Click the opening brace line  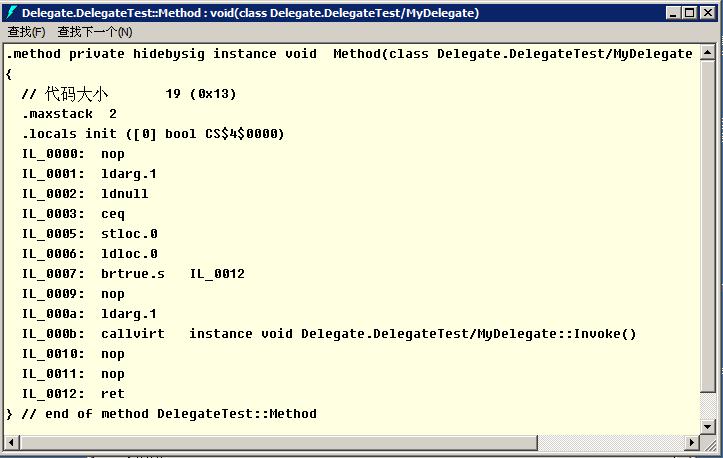(x=9, y=74)
